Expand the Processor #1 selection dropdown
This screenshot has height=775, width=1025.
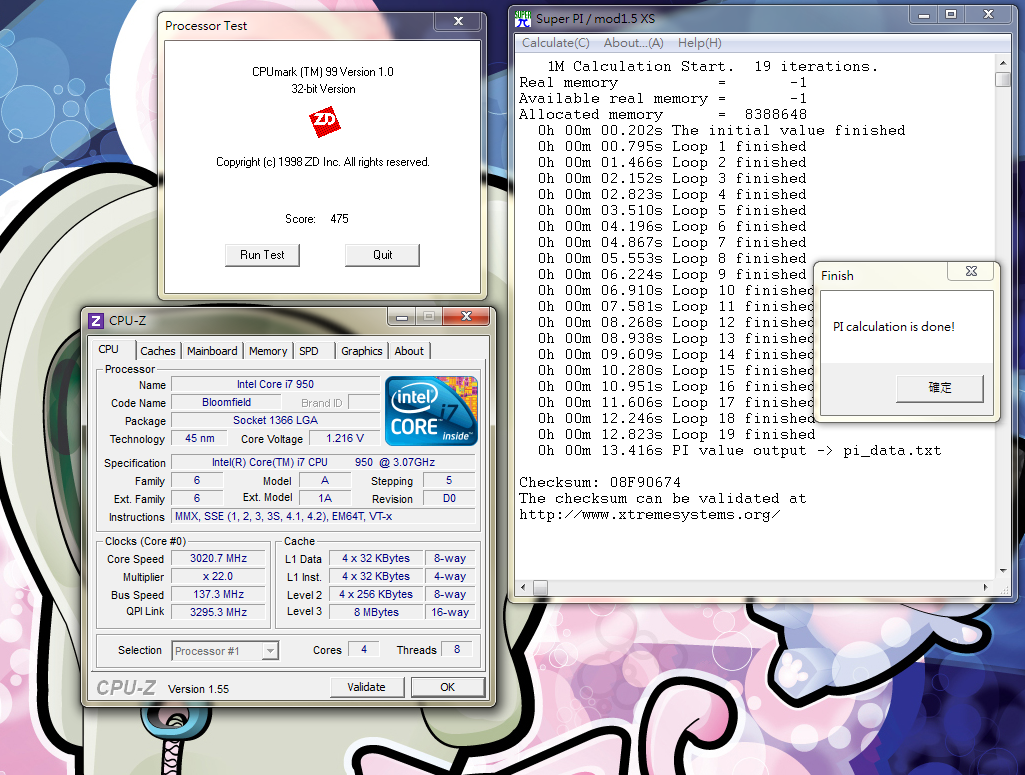[269, 651]
